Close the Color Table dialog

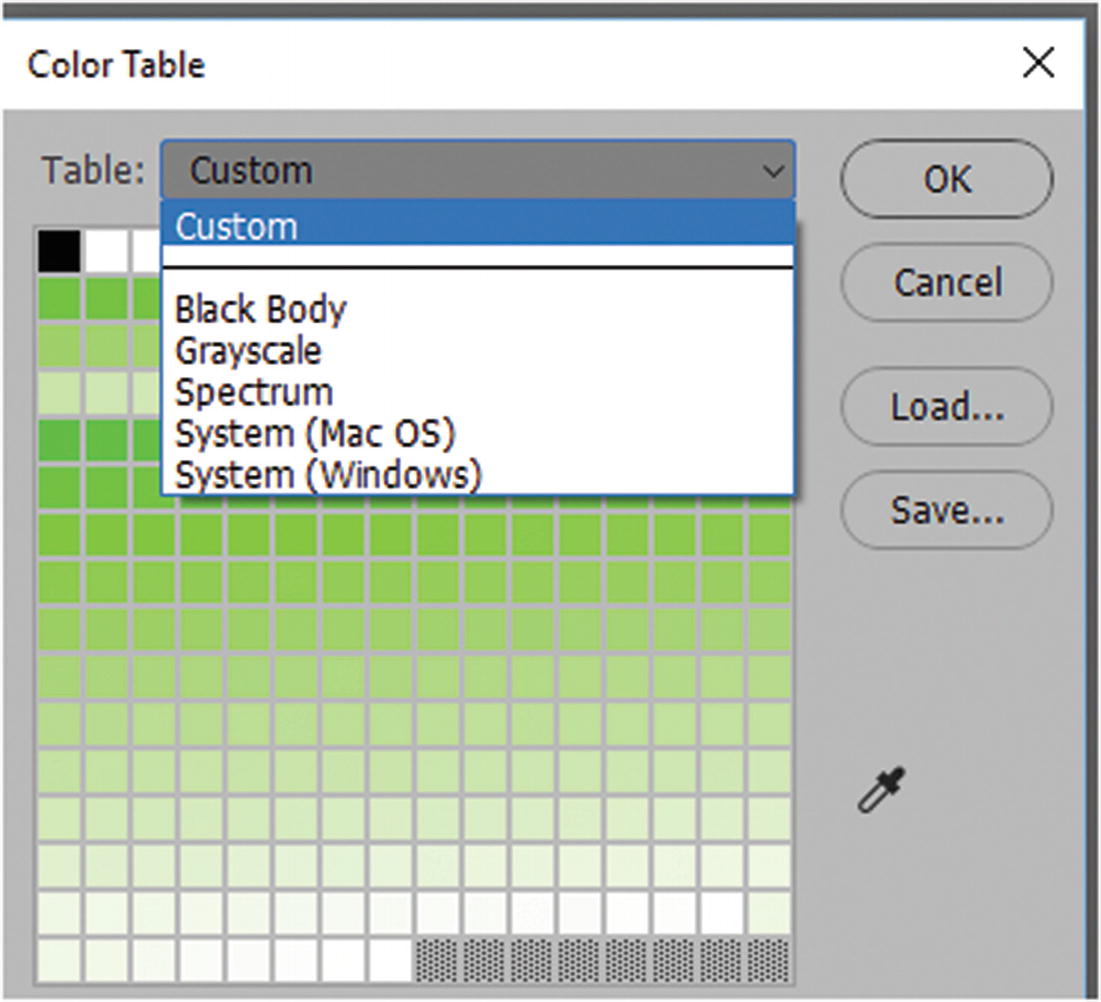click(x=1039, y=64)
